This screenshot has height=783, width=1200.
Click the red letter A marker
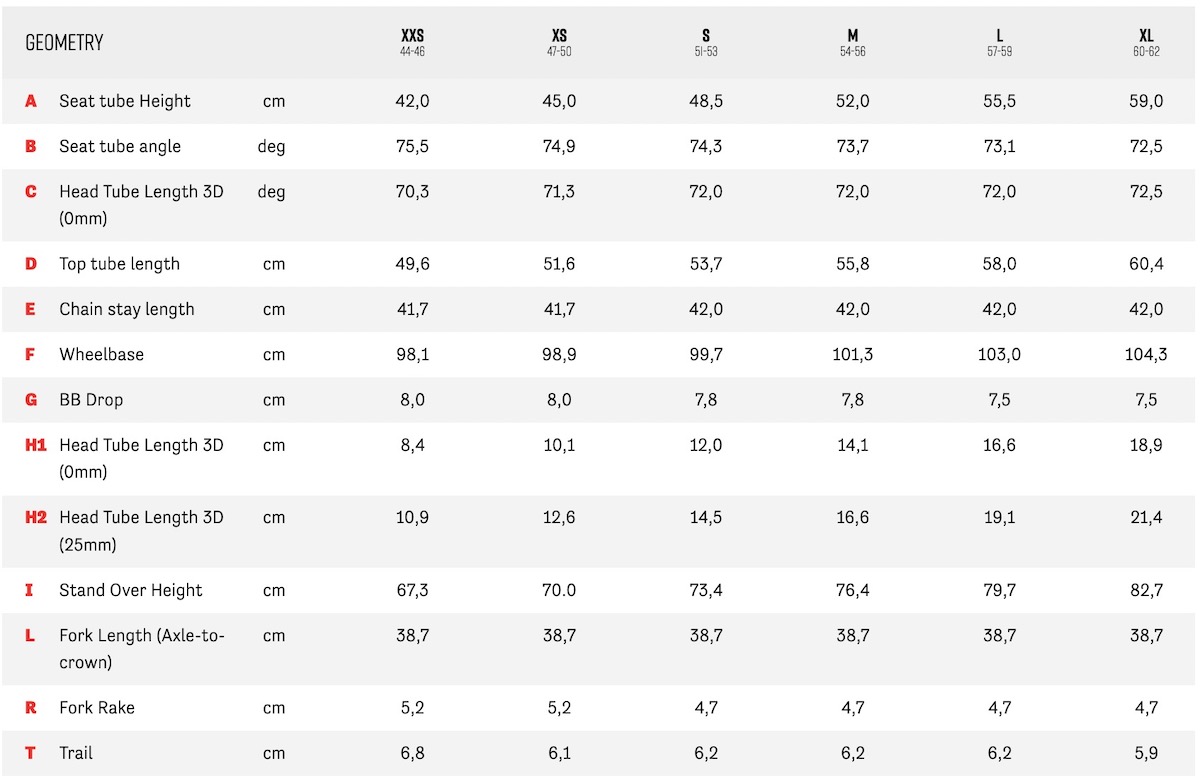pos(31,101)
